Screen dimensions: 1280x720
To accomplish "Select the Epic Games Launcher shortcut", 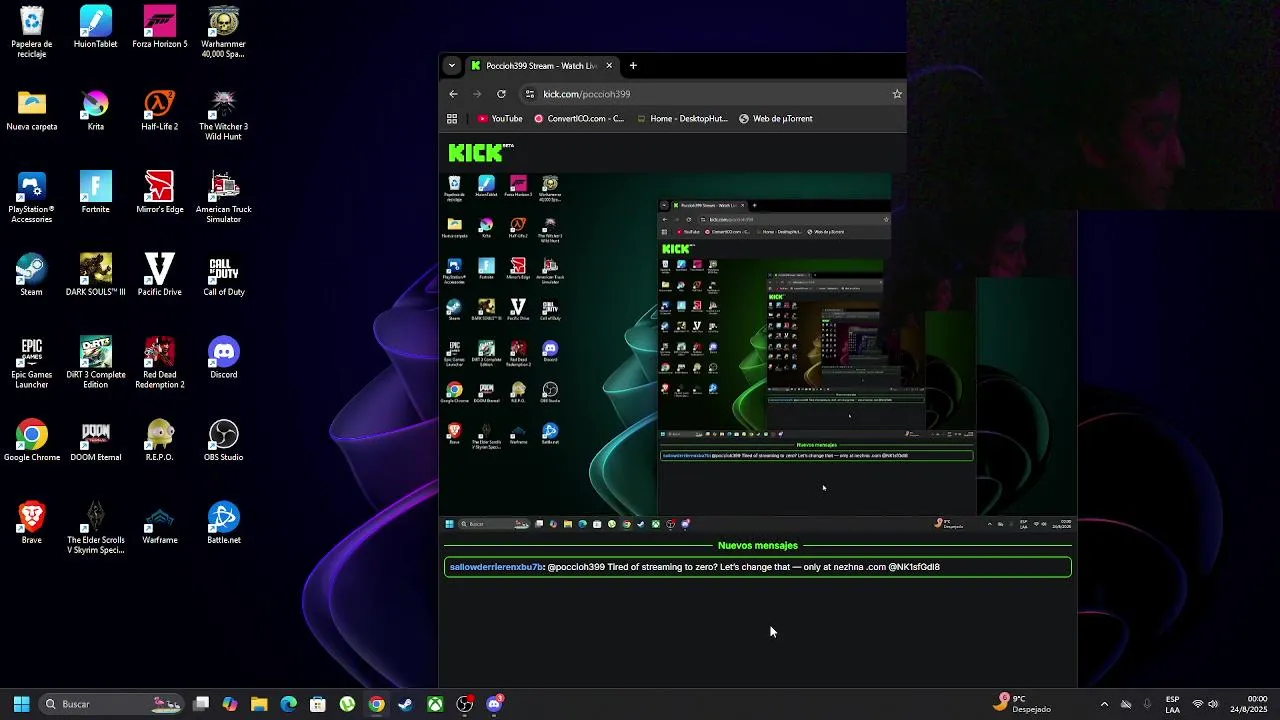I will (x=32, y=363).
